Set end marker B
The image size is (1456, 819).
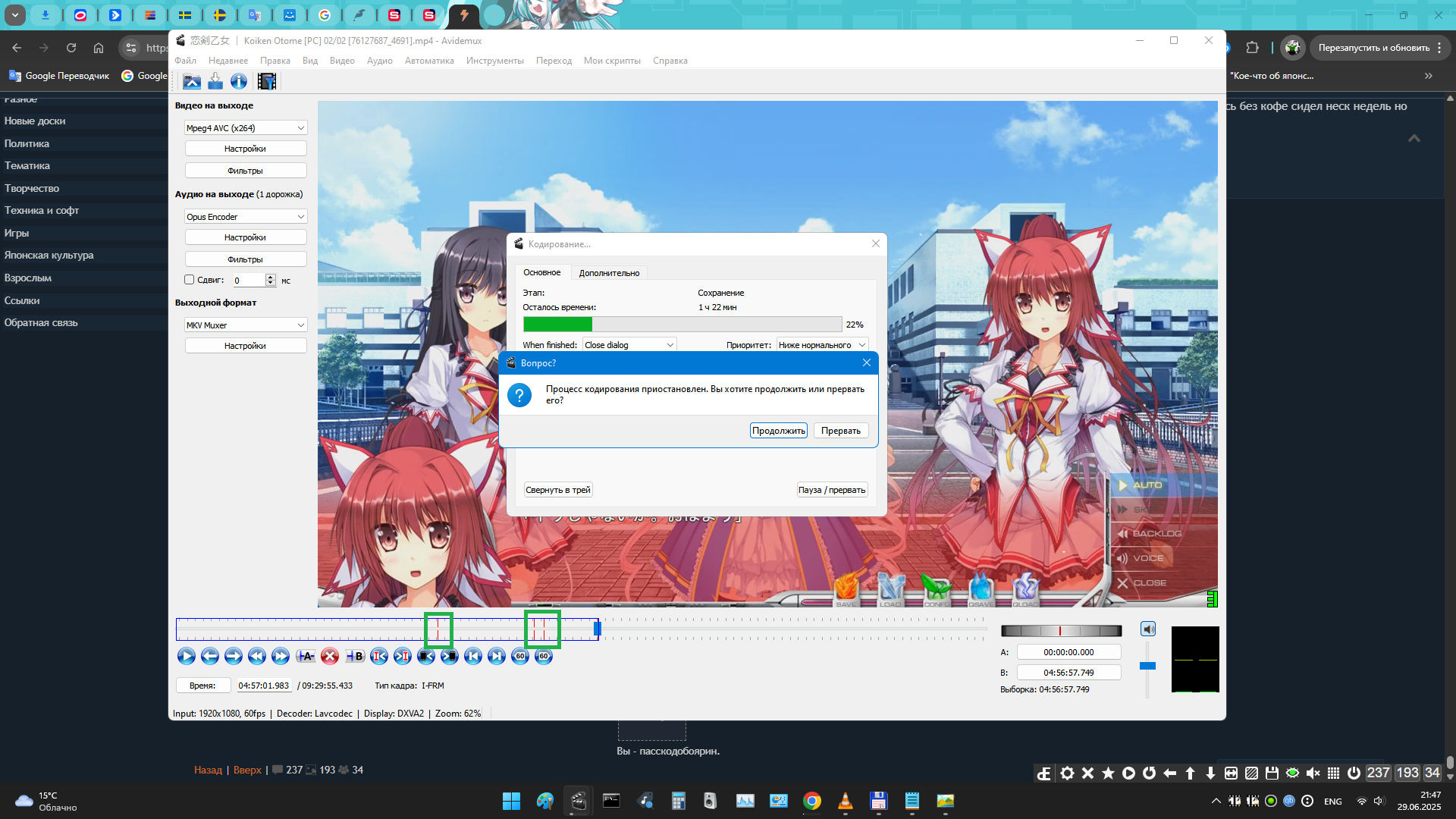355,657
